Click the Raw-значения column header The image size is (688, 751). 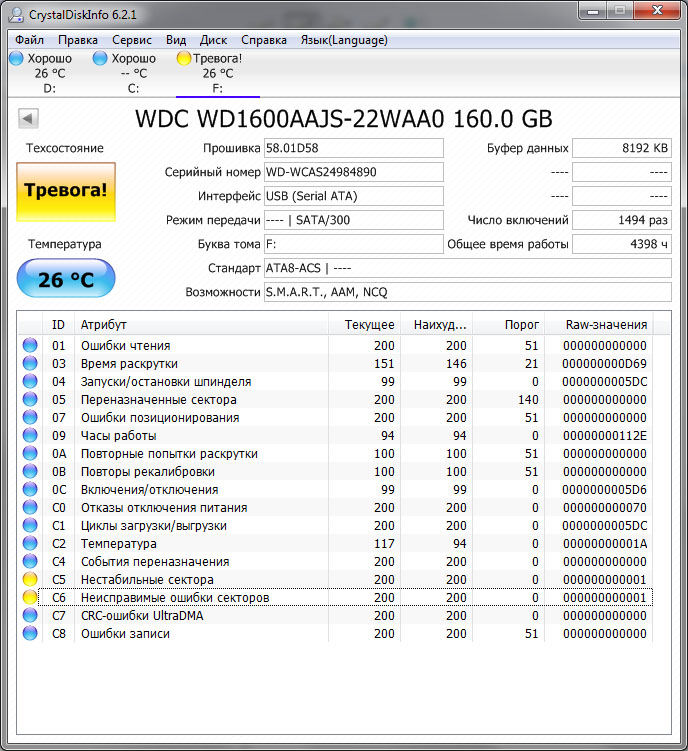click(599, 324)
